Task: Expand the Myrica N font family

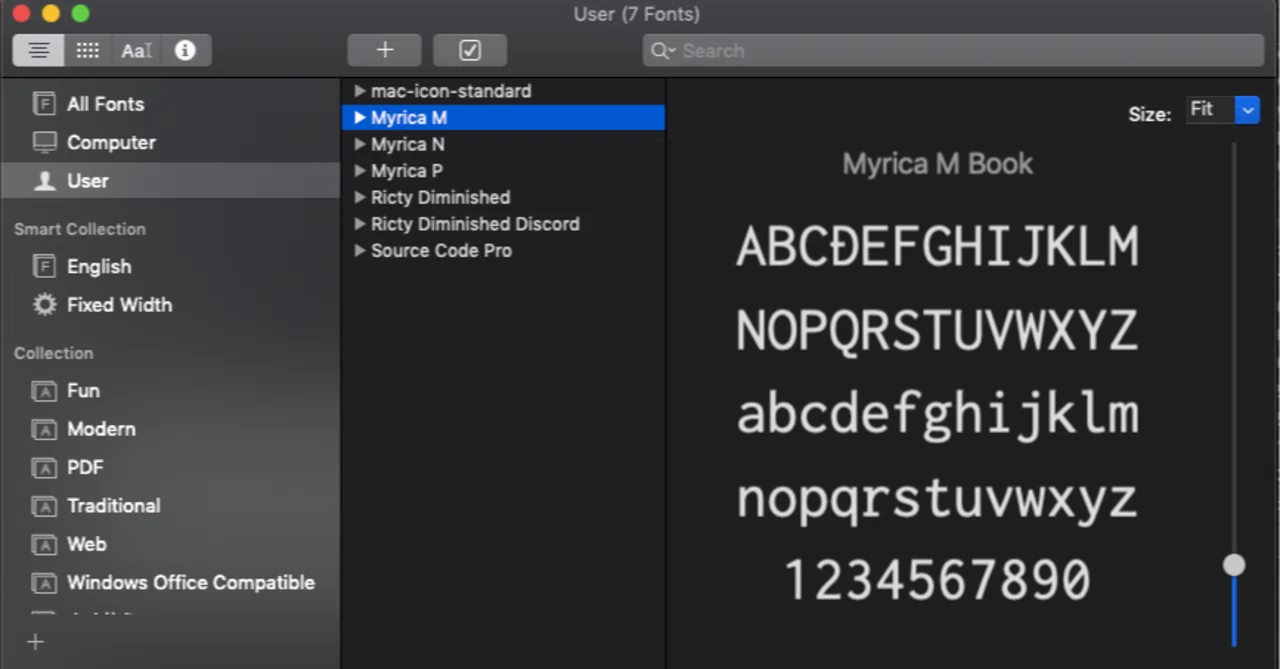Action: coord(360,144)
